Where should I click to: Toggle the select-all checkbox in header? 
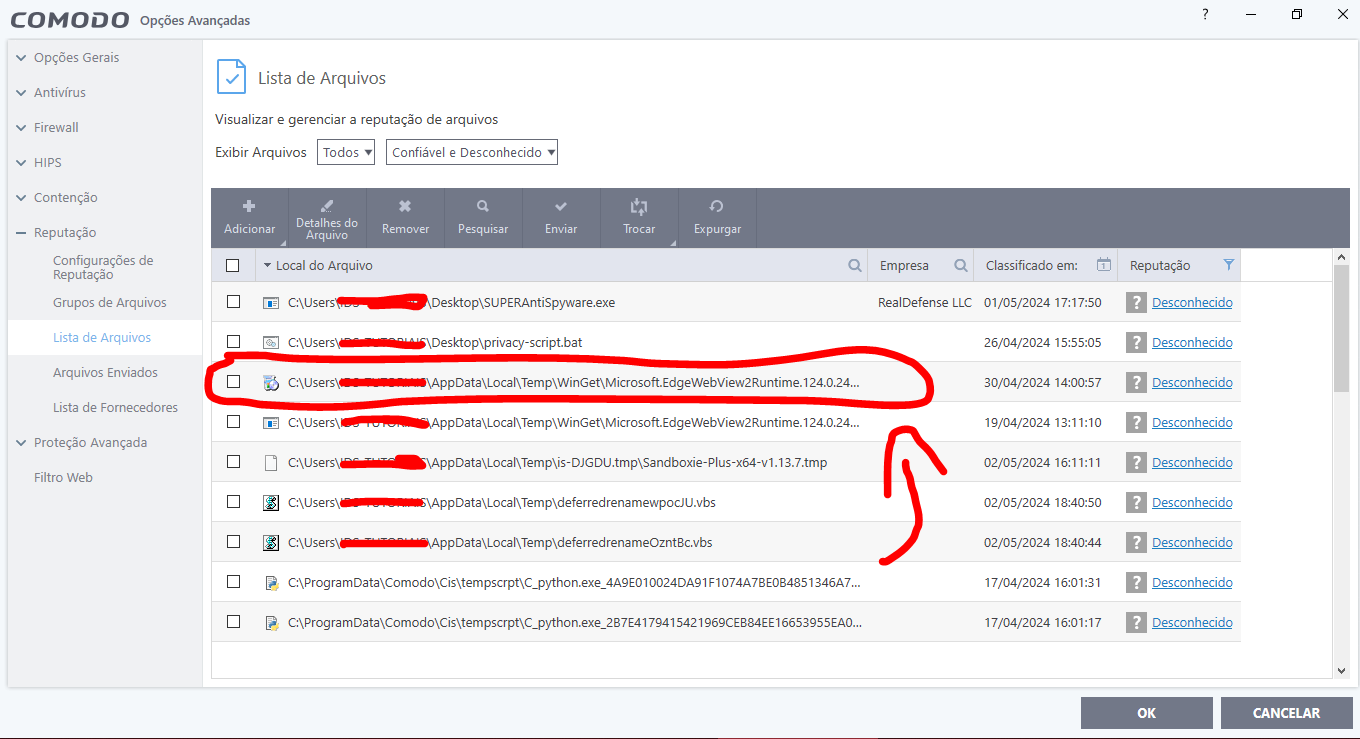(x=233, y=265)
